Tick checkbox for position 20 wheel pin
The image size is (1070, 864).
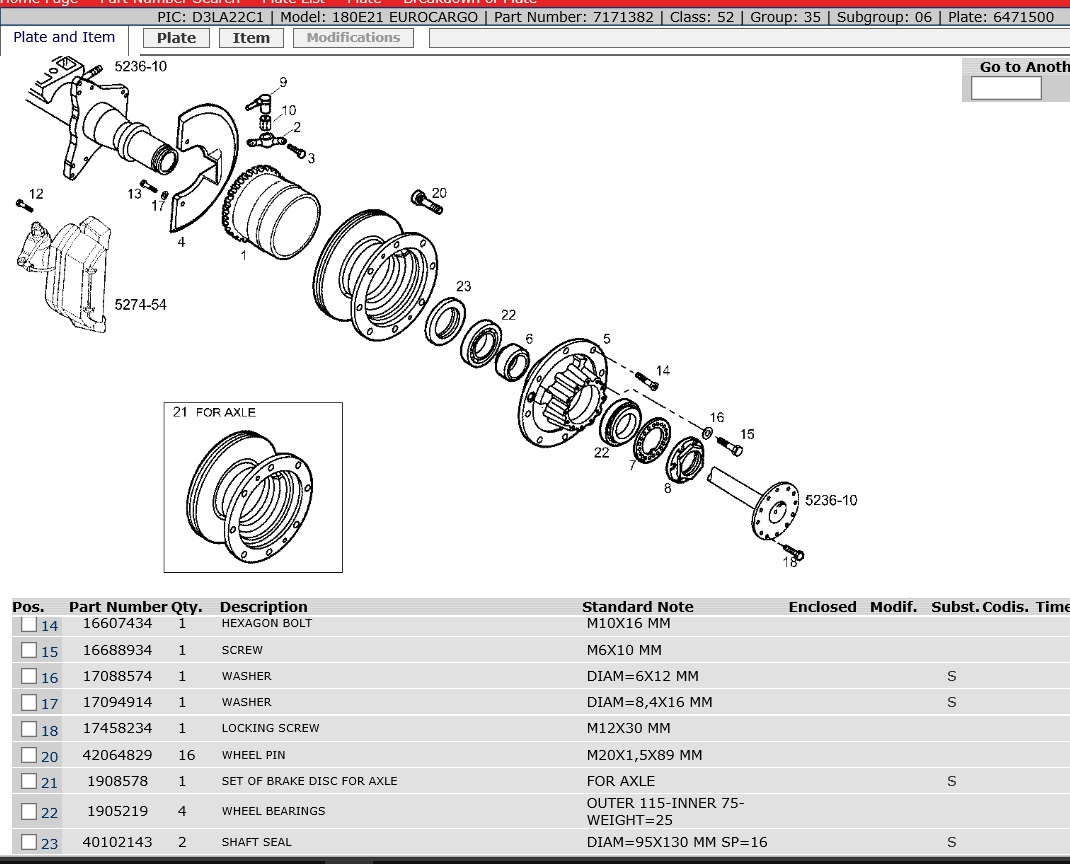click(x=29, y=755)
